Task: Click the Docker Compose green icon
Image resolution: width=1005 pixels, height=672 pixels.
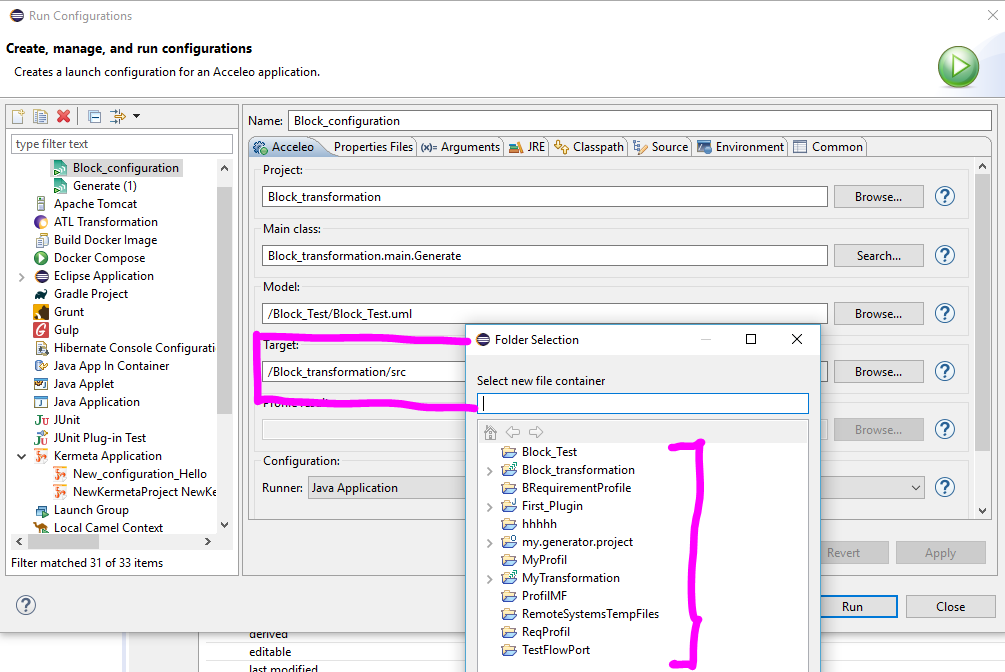Action: click(x=41, y=258)
